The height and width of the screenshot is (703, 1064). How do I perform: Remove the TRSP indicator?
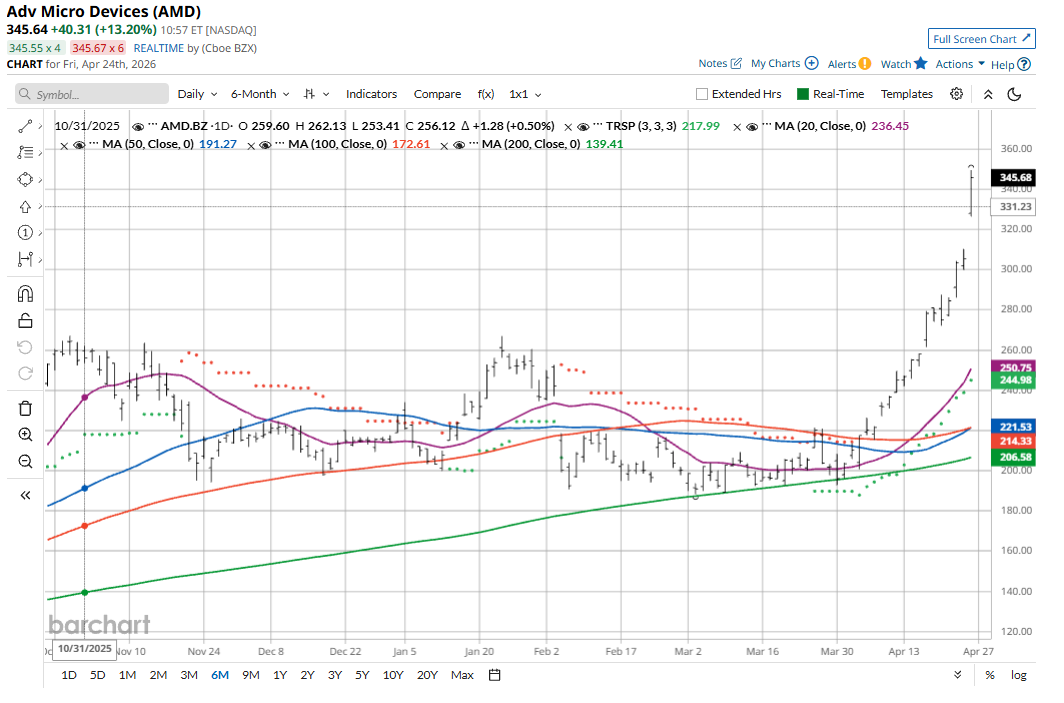tap(568, 127)
